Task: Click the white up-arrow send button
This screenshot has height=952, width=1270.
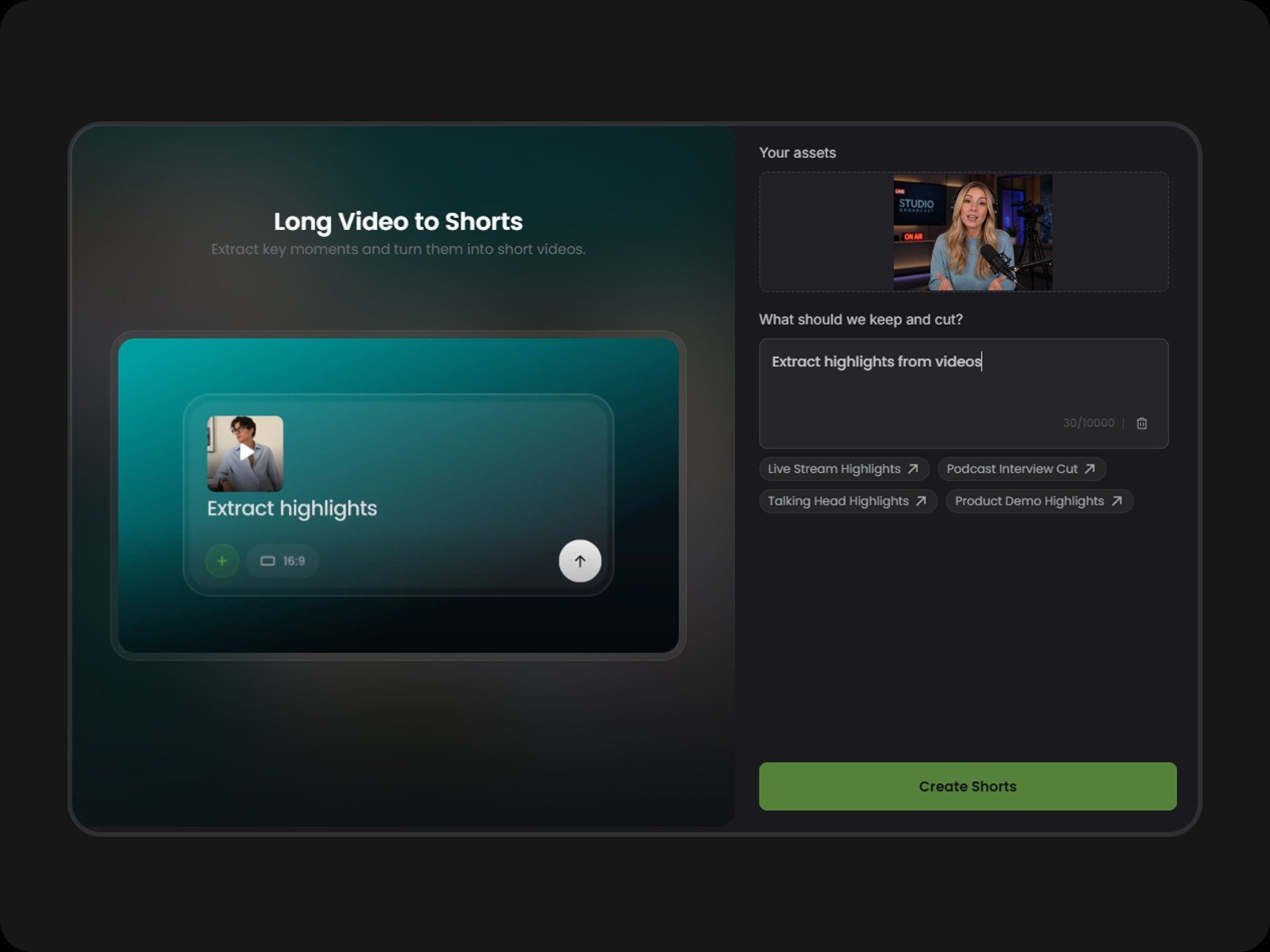Action: pyautogui.click(x=580, y=561)
